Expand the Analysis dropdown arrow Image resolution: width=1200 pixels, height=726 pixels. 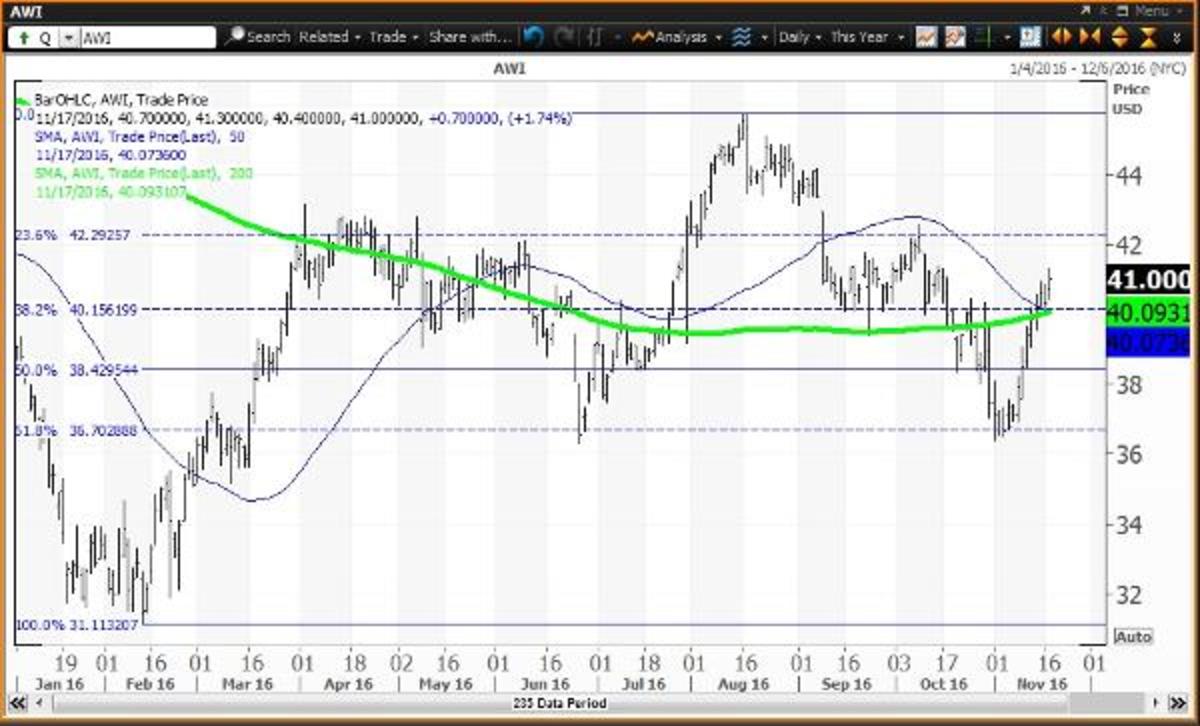pos(716,37)
